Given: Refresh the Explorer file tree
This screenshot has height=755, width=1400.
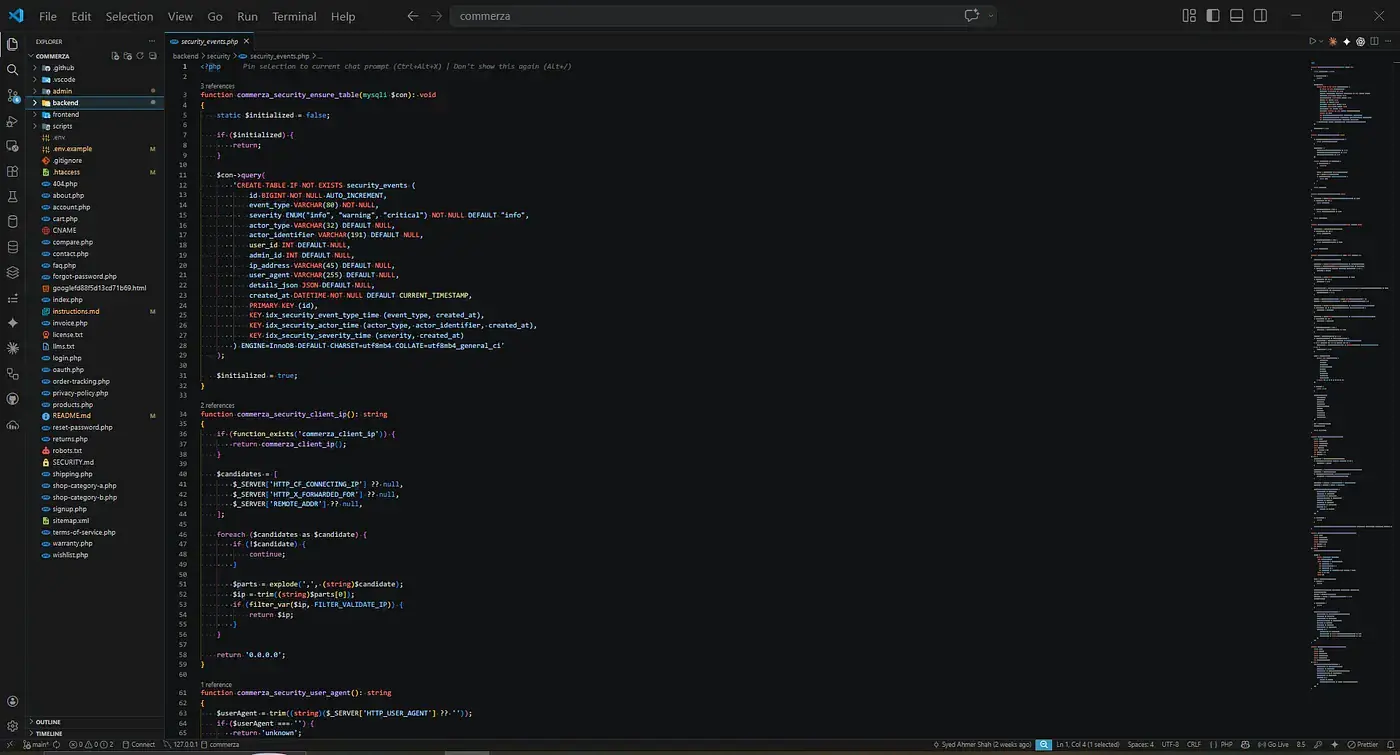Looking at the screenshot, I should [141, 56].
